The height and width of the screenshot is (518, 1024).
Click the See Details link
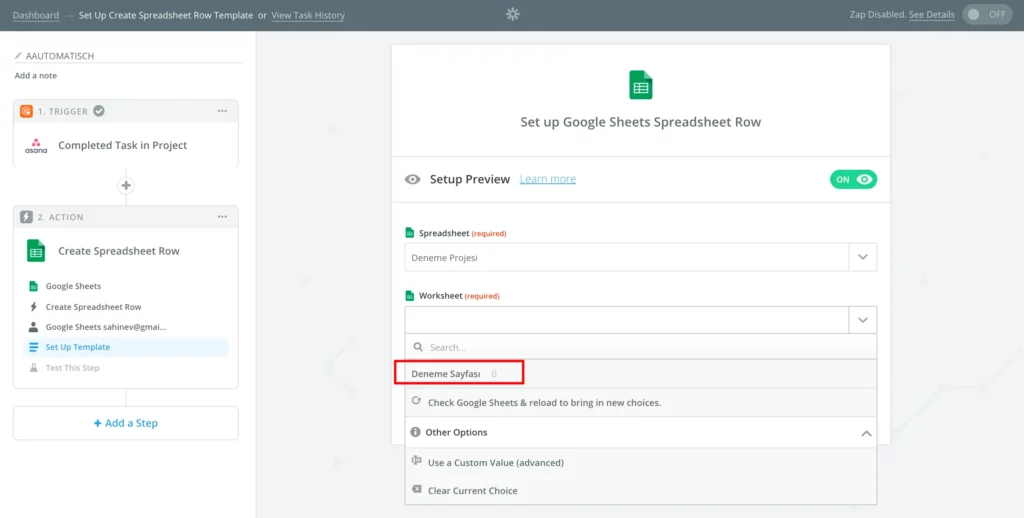point(932,14)
